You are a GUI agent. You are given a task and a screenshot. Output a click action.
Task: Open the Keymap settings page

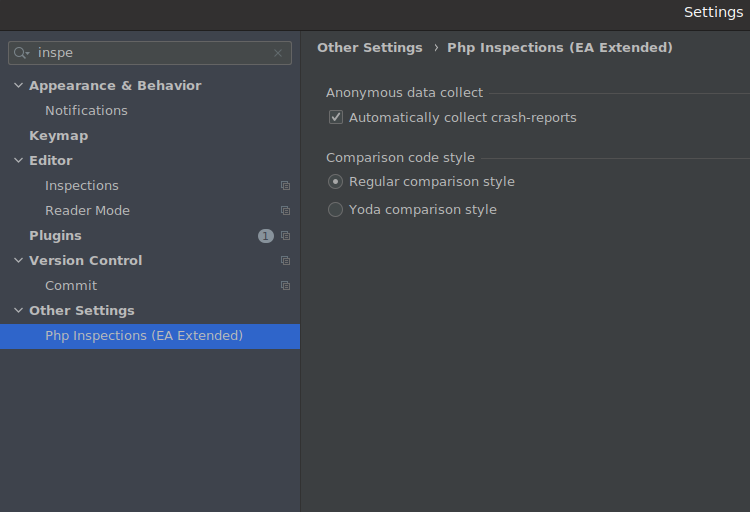[x=58, y=136]
